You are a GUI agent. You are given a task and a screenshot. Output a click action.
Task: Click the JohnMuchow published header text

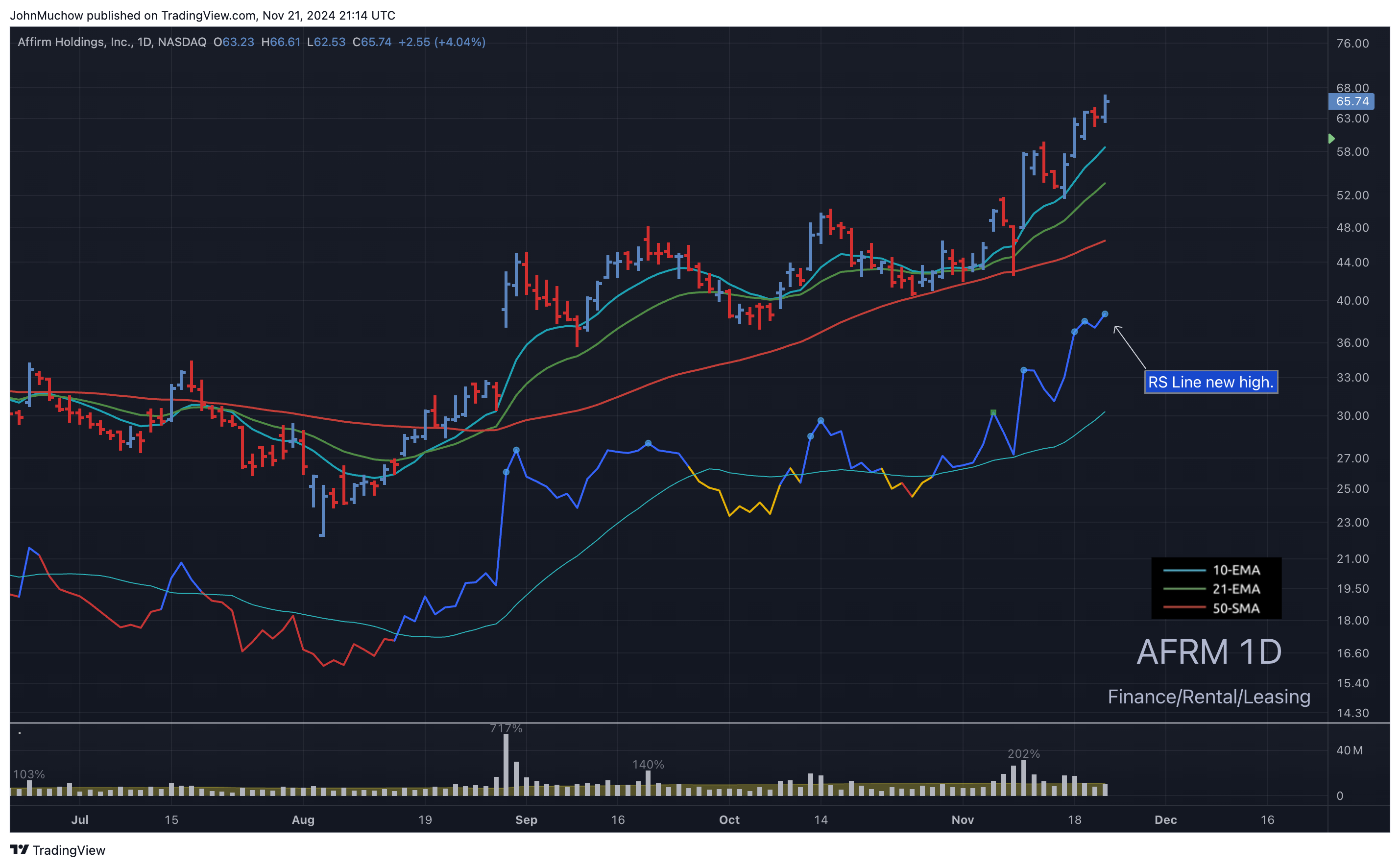(x=202, y=16)
